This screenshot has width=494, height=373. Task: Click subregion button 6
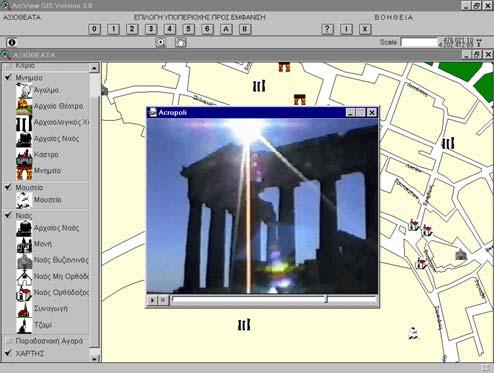click(x=207, y=29)
